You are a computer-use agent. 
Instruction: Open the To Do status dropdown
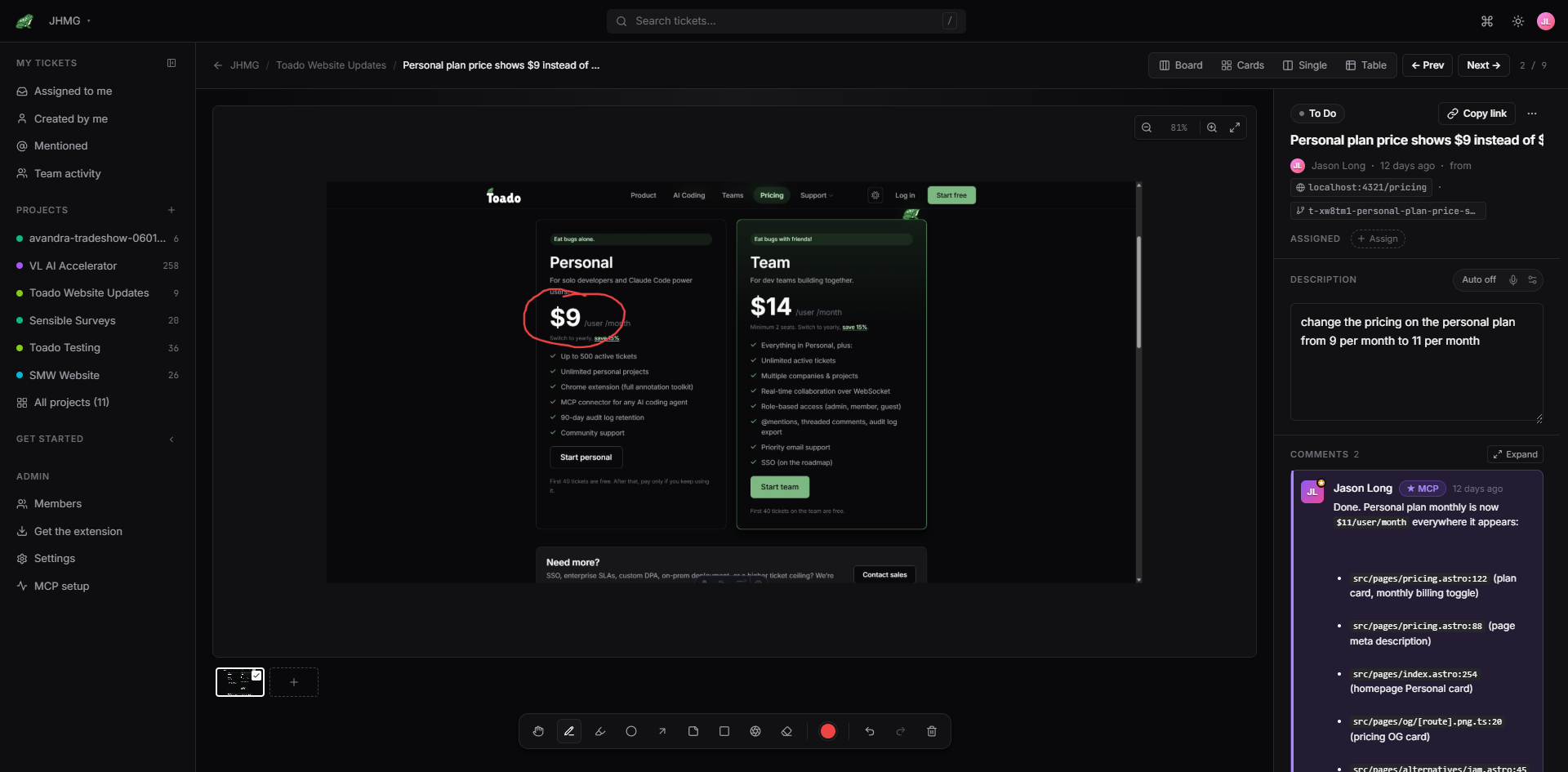[x=1317, y=114]
